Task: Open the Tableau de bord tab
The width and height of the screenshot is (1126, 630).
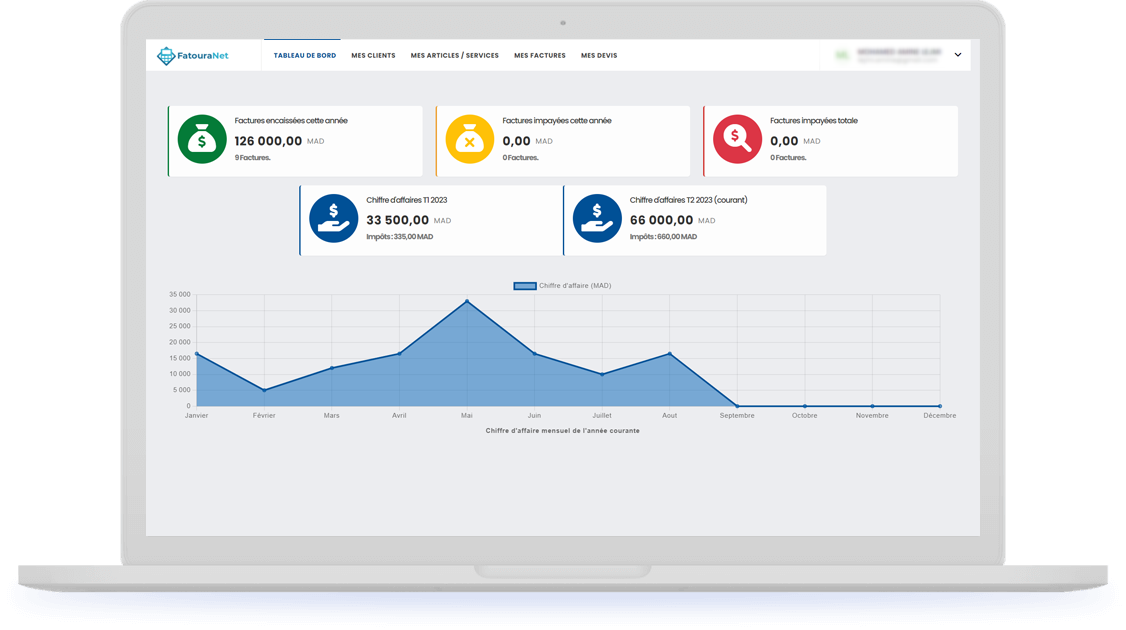Action: tap(305, 56)
